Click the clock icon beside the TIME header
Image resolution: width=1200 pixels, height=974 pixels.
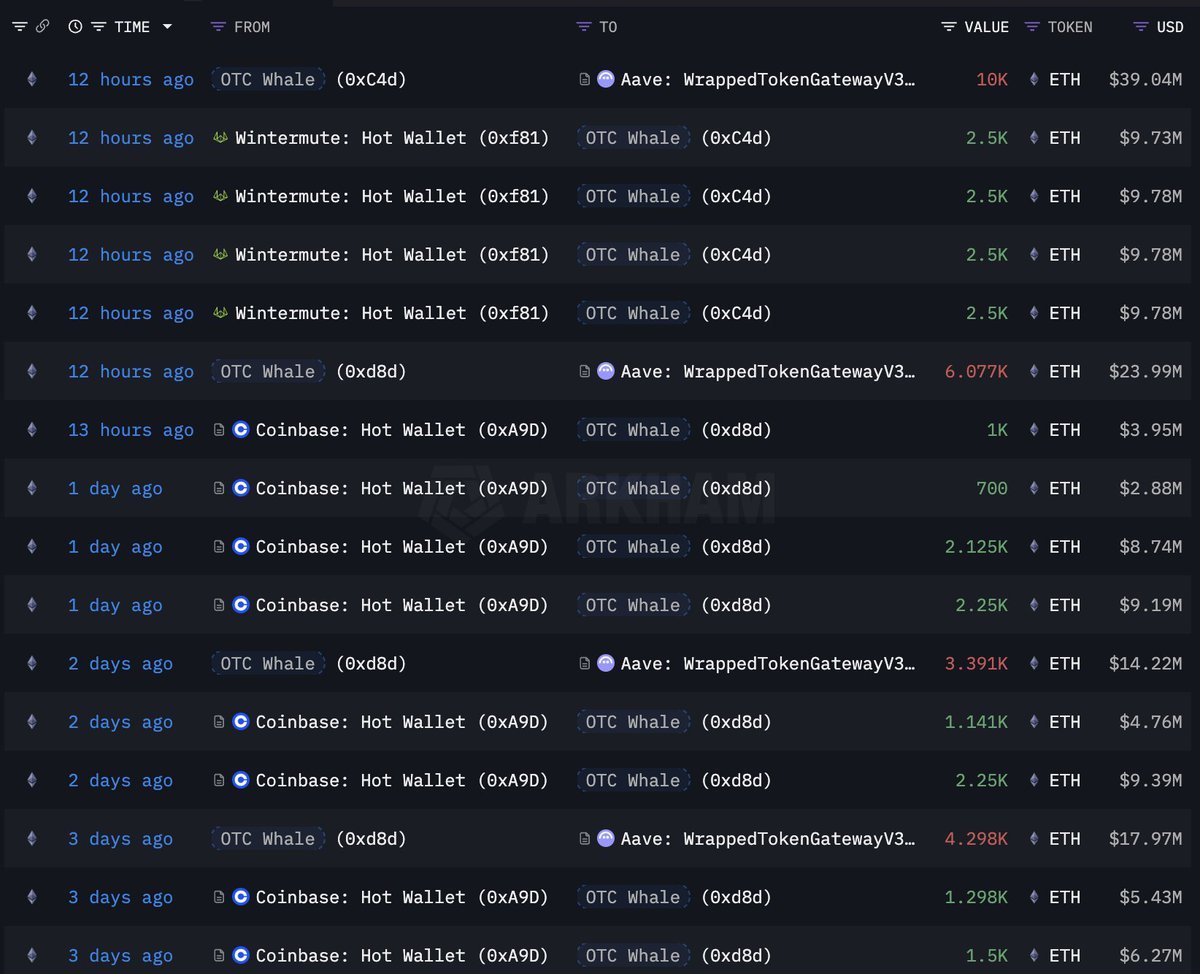coord(74,27)
